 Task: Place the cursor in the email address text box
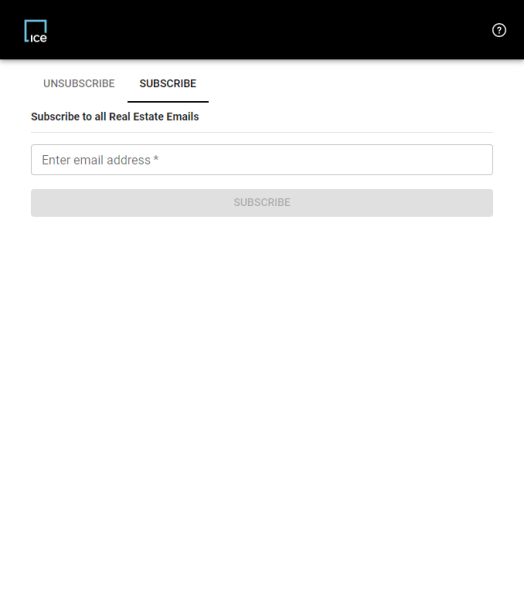(262, 159)
